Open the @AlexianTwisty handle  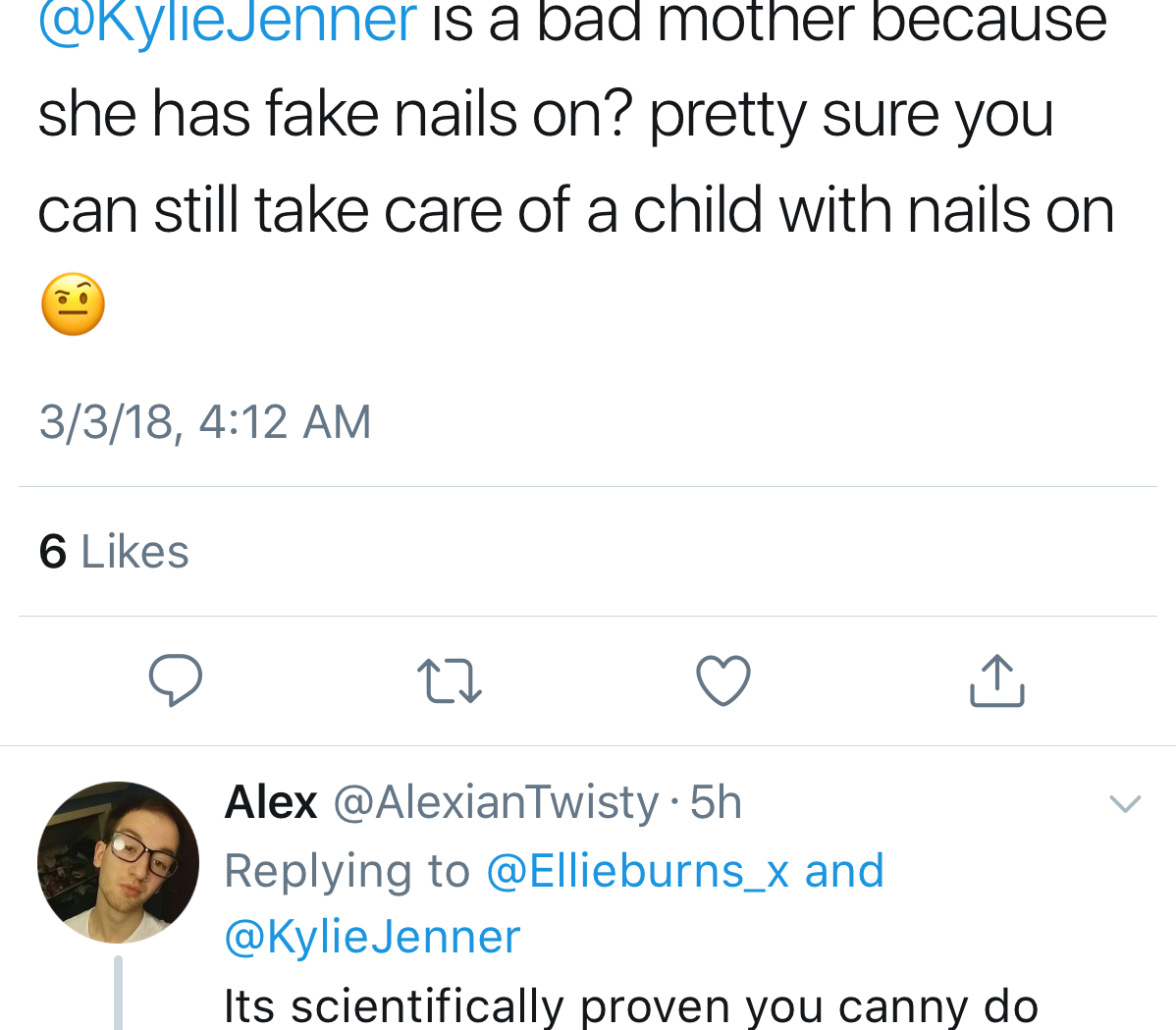point(496,802)
